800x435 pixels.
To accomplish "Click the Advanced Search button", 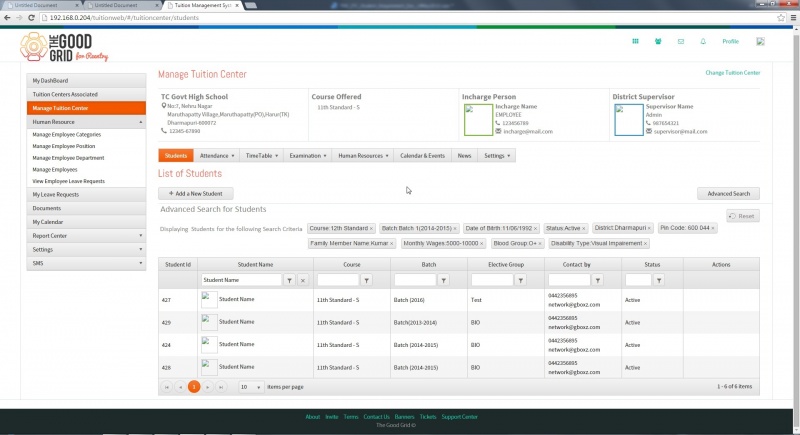I will pyautogui.click(x=729, y=194).
